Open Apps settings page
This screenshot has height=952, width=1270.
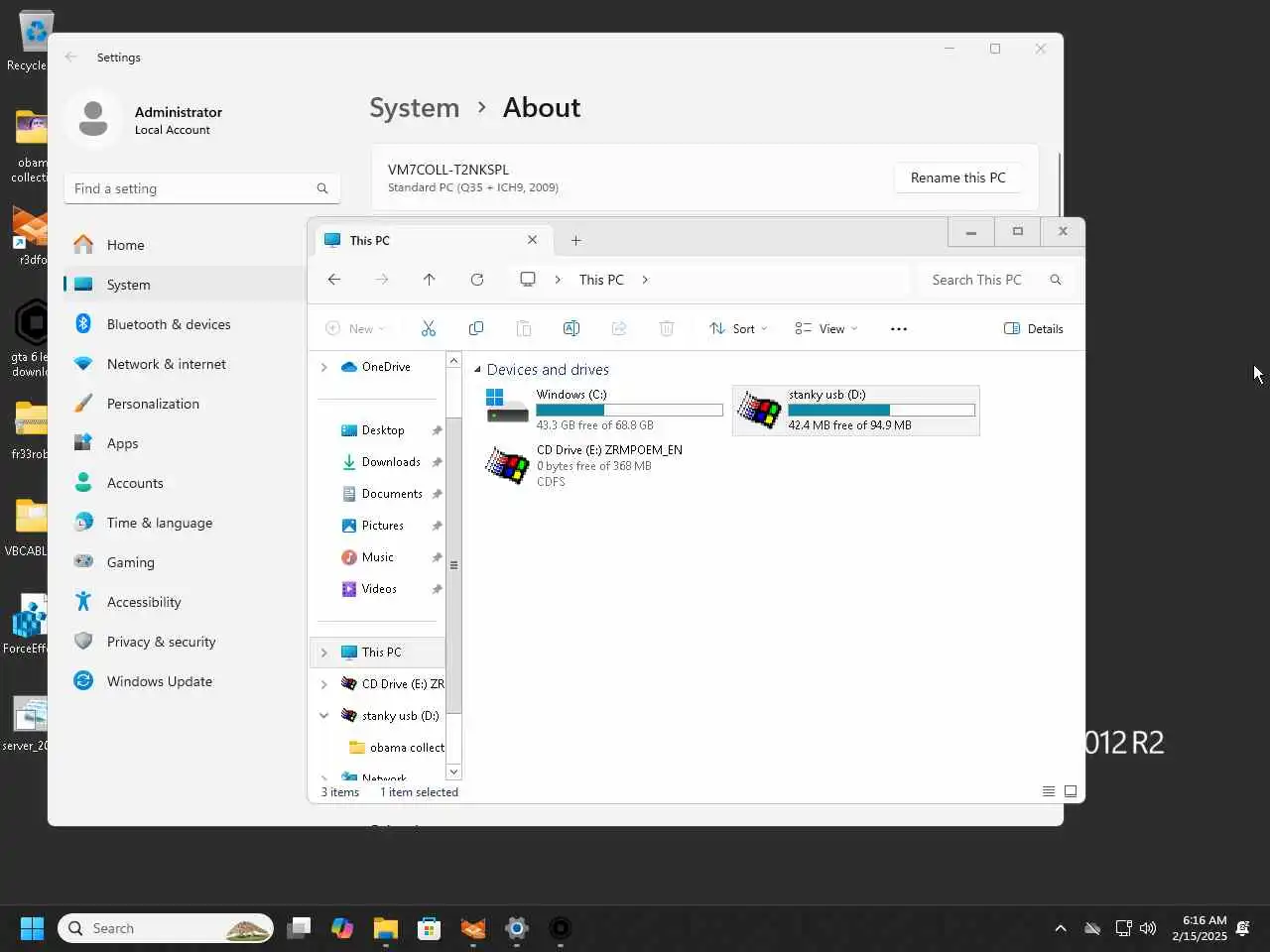[x=185, y=443]
